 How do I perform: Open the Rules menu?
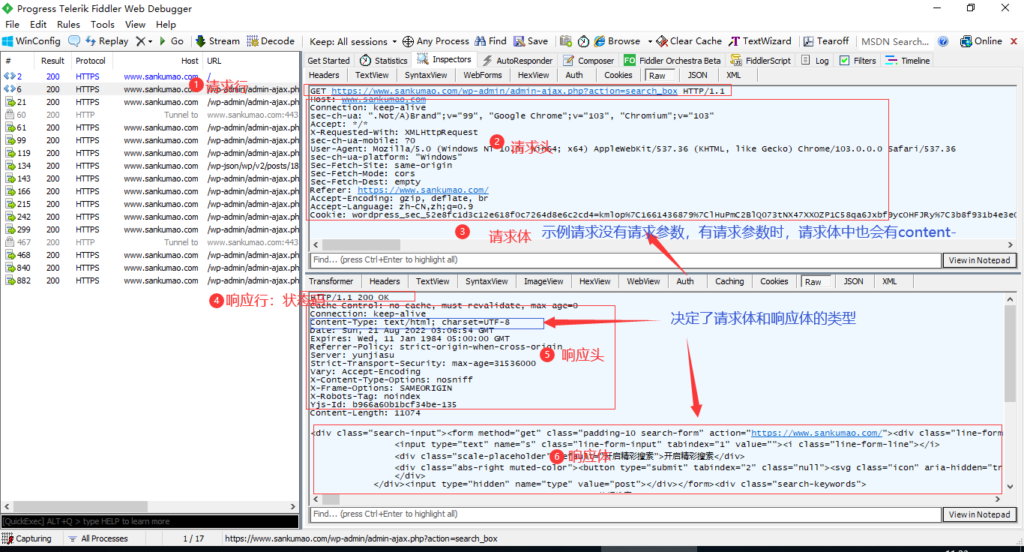pos(68,24)
